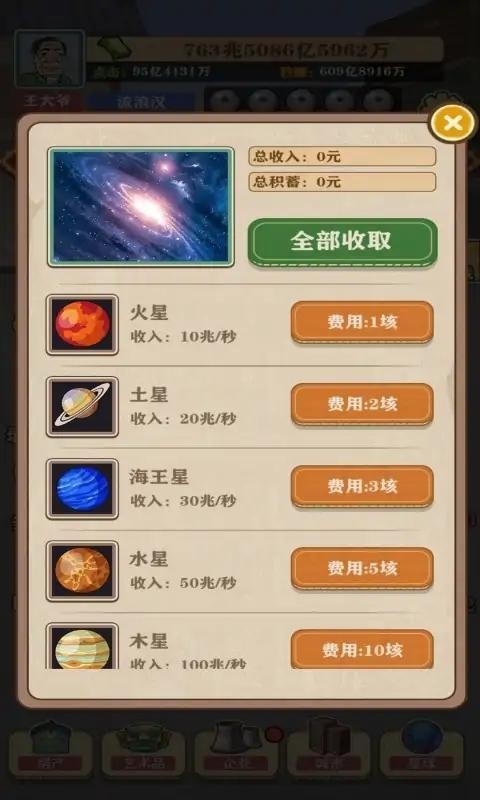Image resolution: width=480 pixels, height=800 pixels.
Task: Buy 火星 for 费用:1垓
Action: point(362,322)
